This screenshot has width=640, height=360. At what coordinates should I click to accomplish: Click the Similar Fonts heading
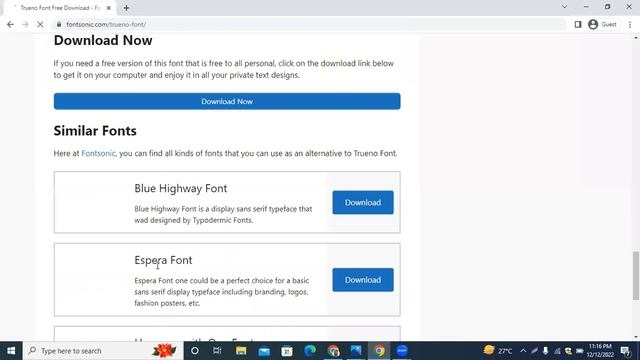coord(95,131)
